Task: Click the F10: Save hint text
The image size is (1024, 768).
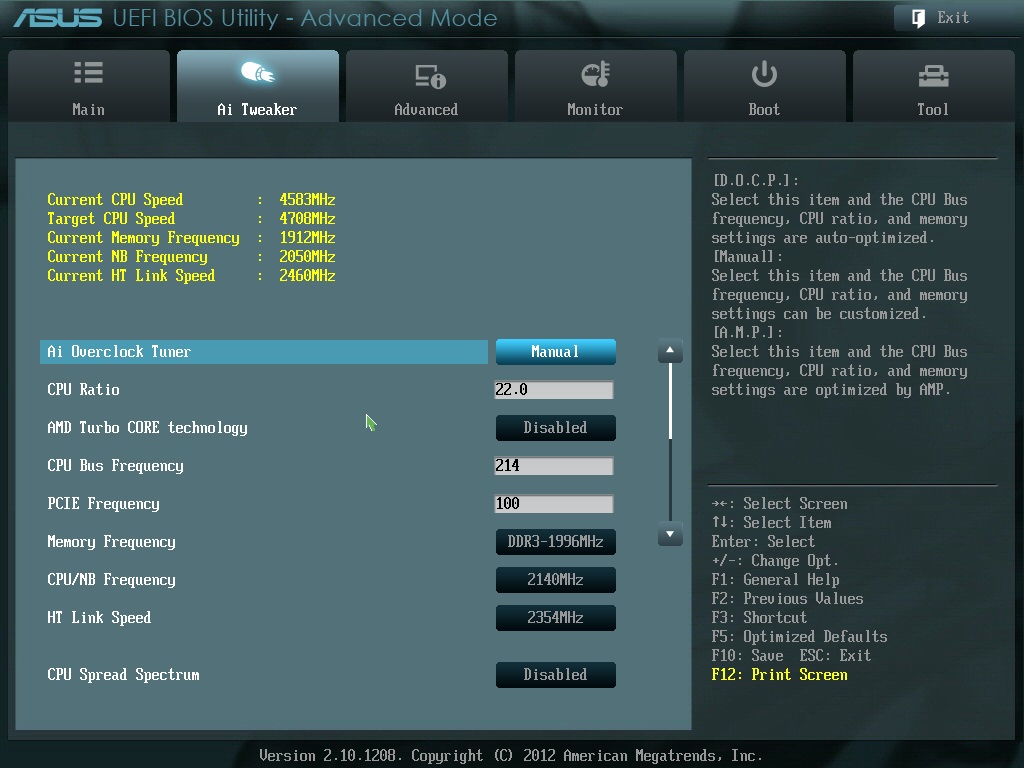Action: point(748,656)
